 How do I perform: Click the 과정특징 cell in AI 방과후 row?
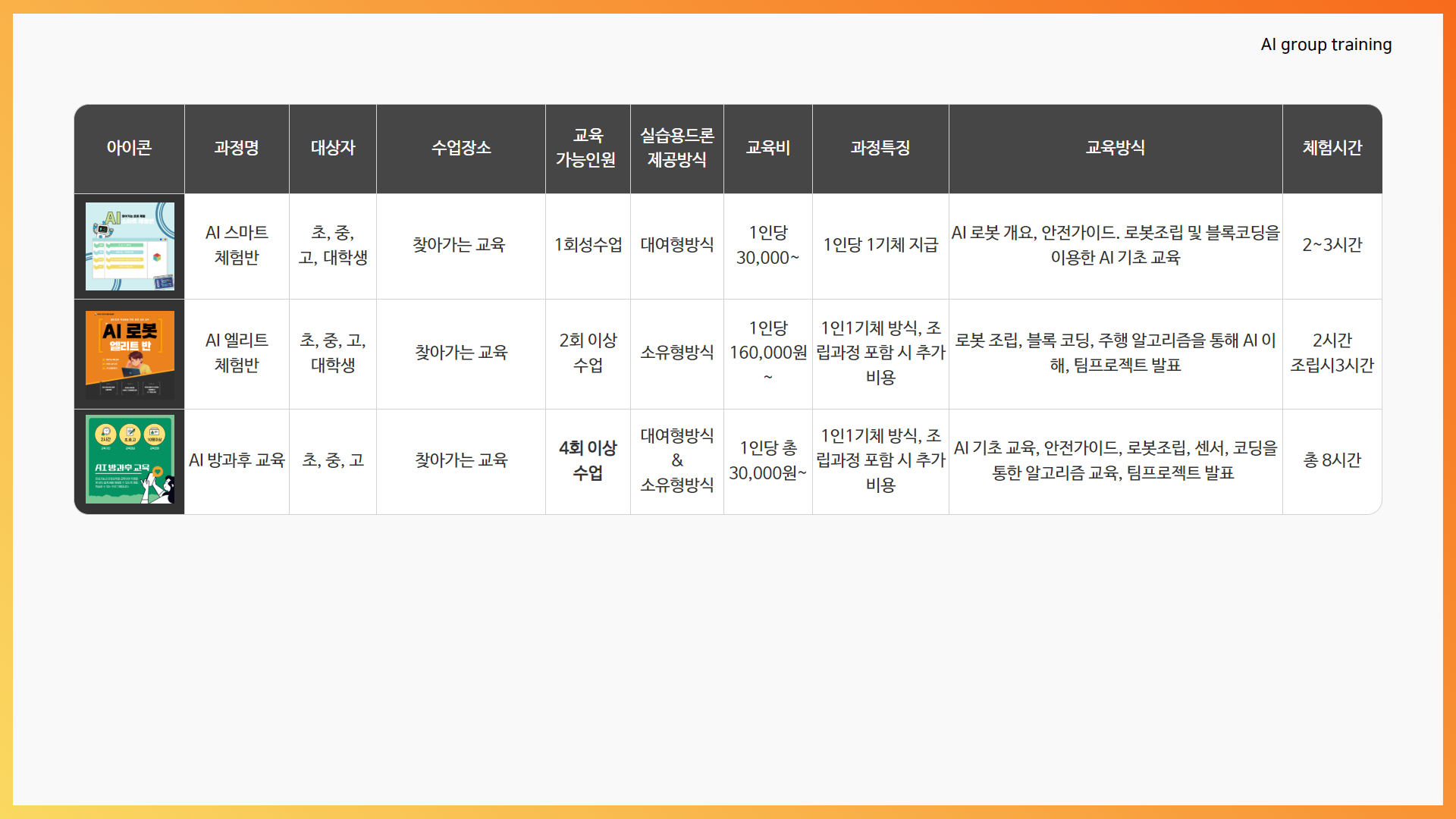click(x=880, y=461)
